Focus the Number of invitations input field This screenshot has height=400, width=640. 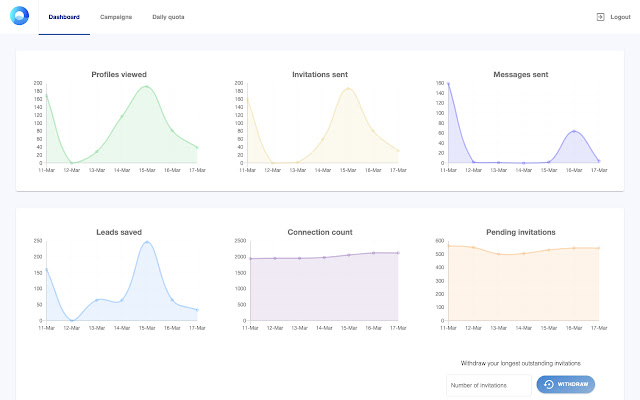[489, 385]
